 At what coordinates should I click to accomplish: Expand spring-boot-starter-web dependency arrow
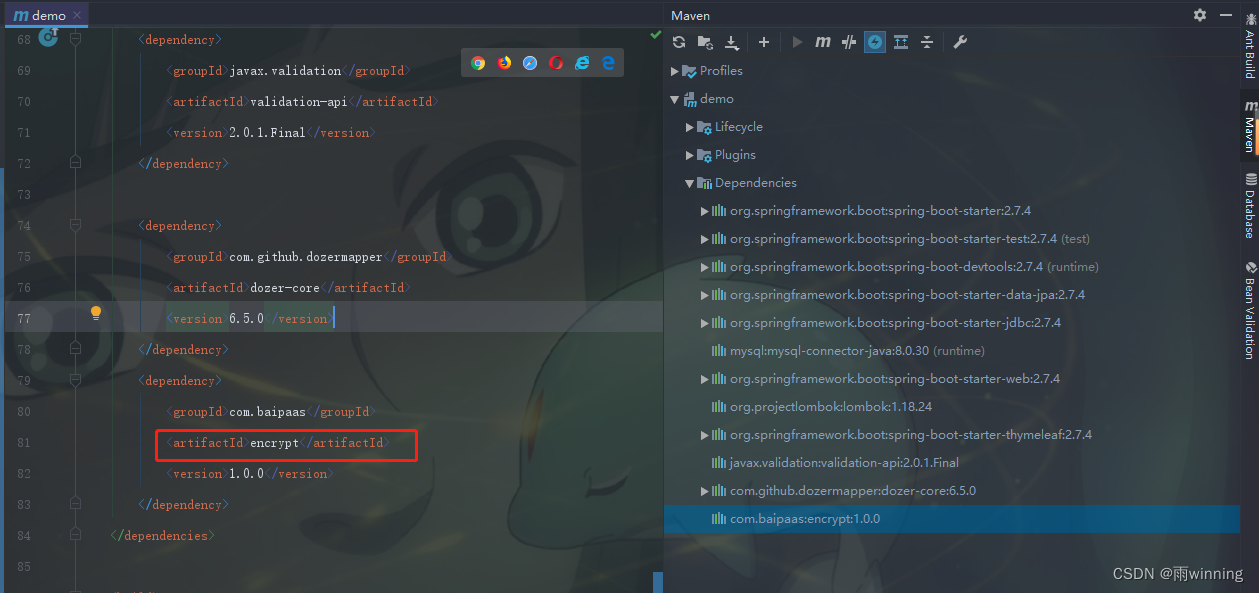pyautogui.click(x=704, y=379)
